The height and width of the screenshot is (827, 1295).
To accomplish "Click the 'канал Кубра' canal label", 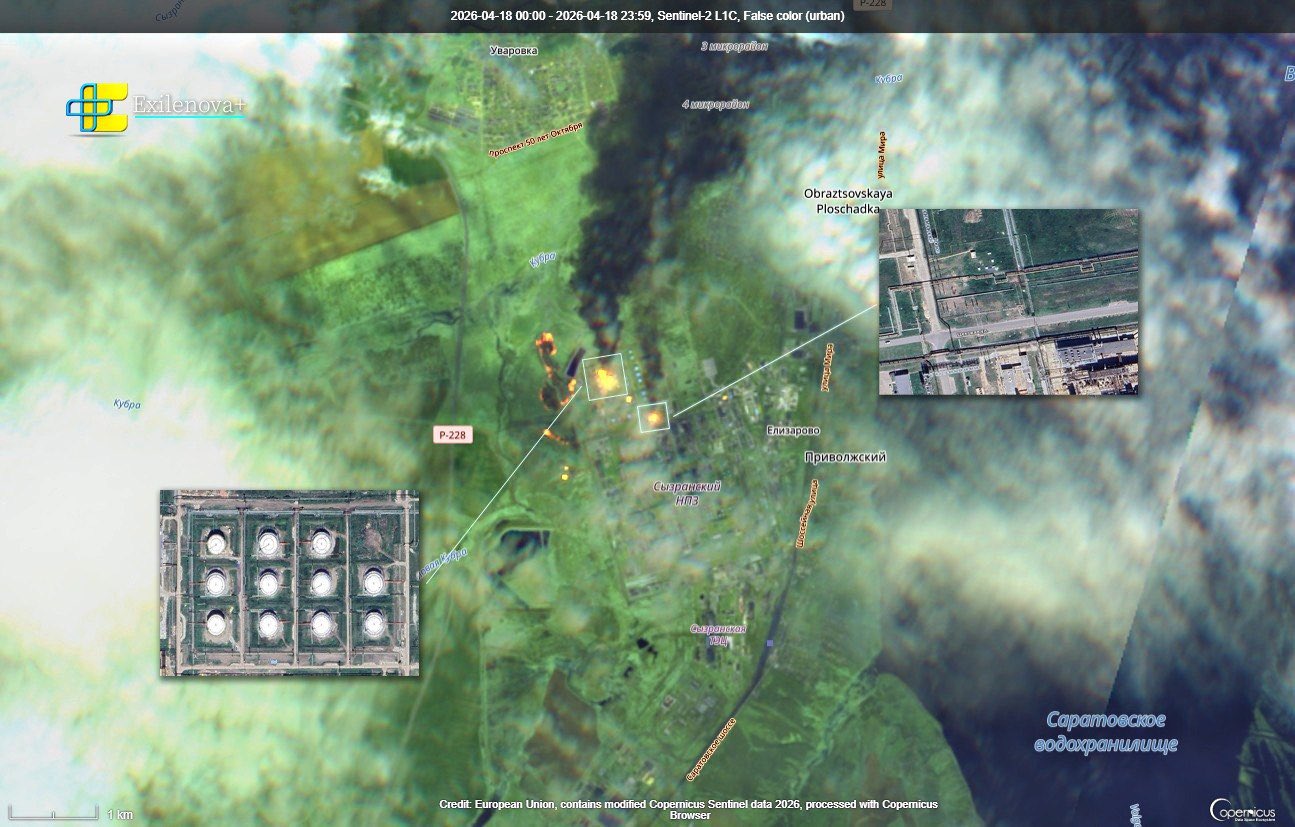I will pyautogui.click(x=444, y=563).
